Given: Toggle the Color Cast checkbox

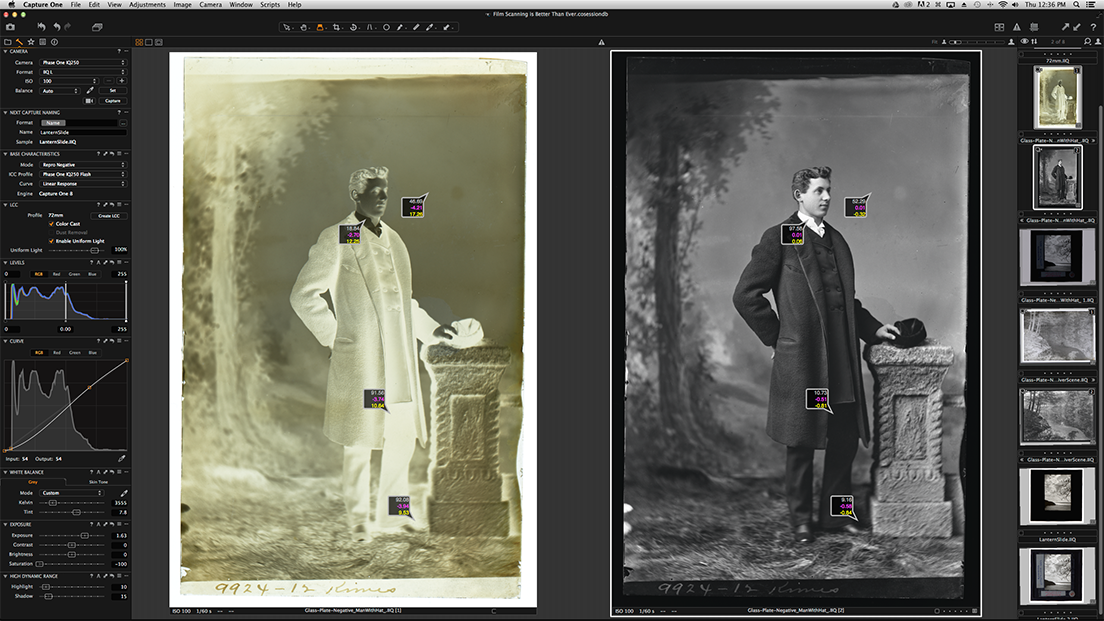Looking at the screenshot, I should 51,224.
